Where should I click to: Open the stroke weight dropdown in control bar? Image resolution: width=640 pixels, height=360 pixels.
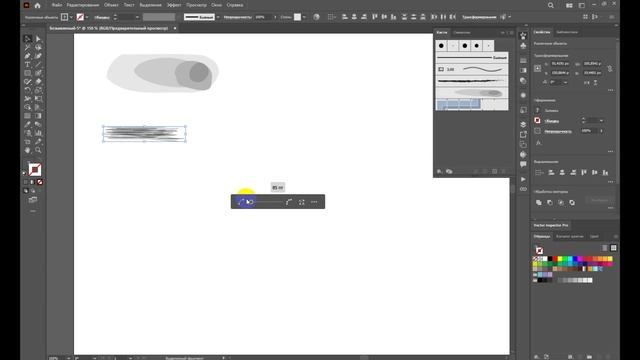click(x=137, y=17)
